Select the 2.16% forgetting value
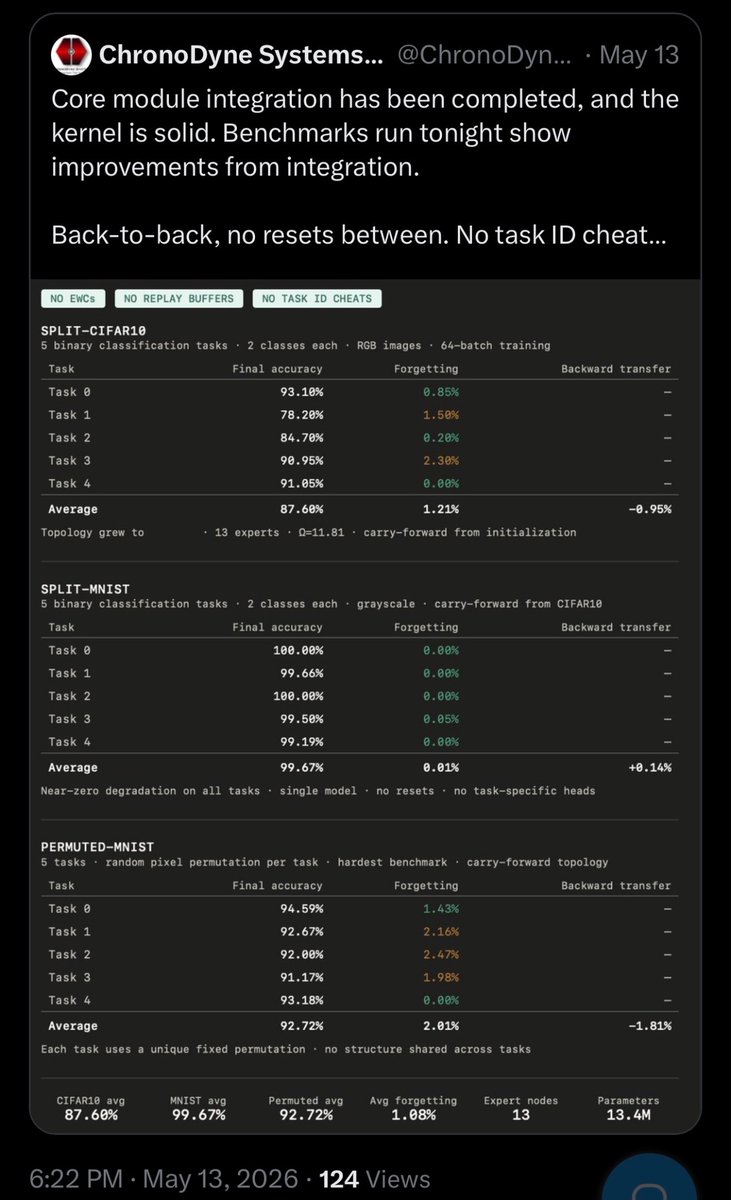 point(441,931)
